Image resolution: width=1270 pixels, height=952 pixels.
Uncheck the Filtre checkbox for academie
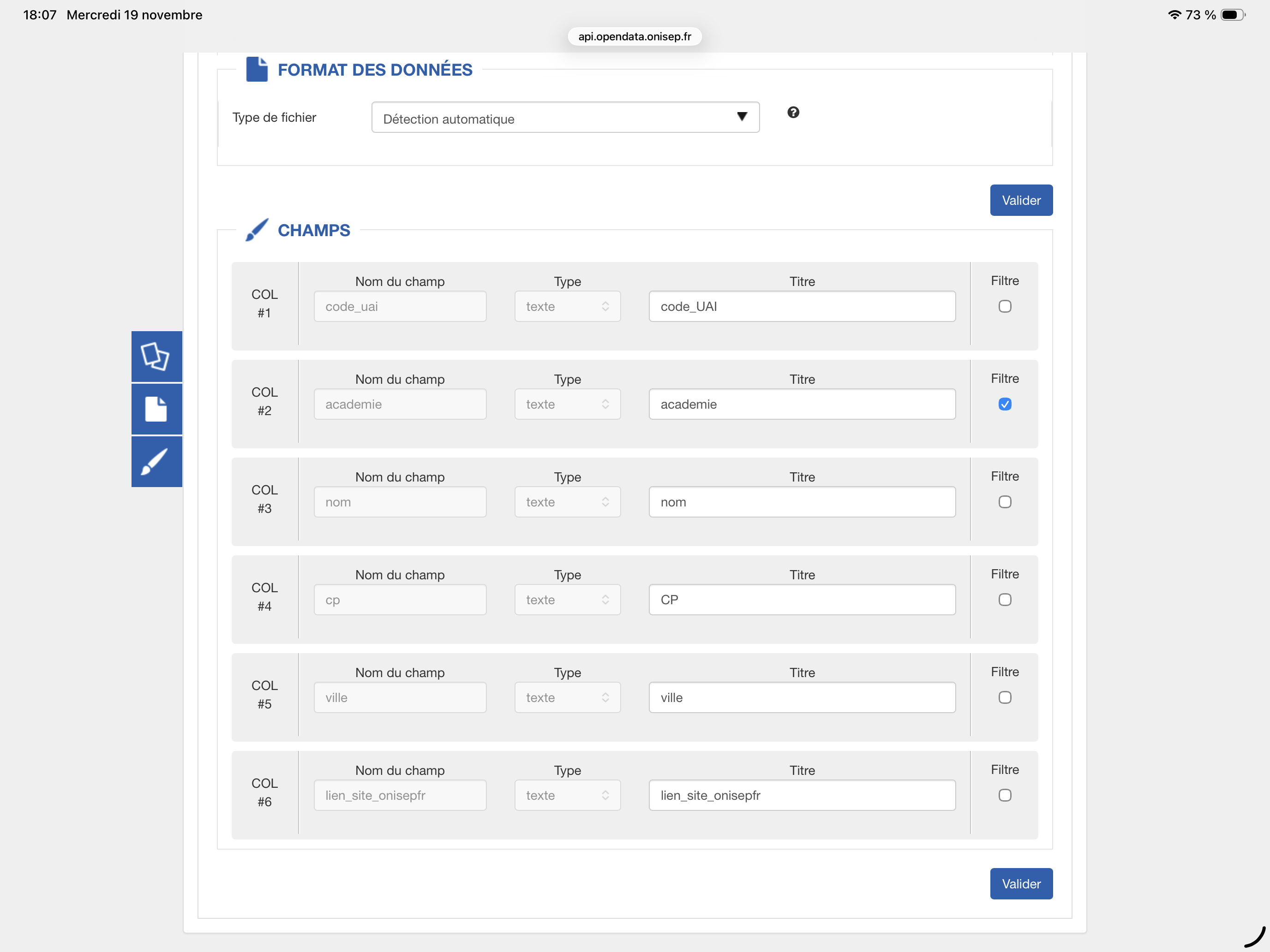point(1004,404)
